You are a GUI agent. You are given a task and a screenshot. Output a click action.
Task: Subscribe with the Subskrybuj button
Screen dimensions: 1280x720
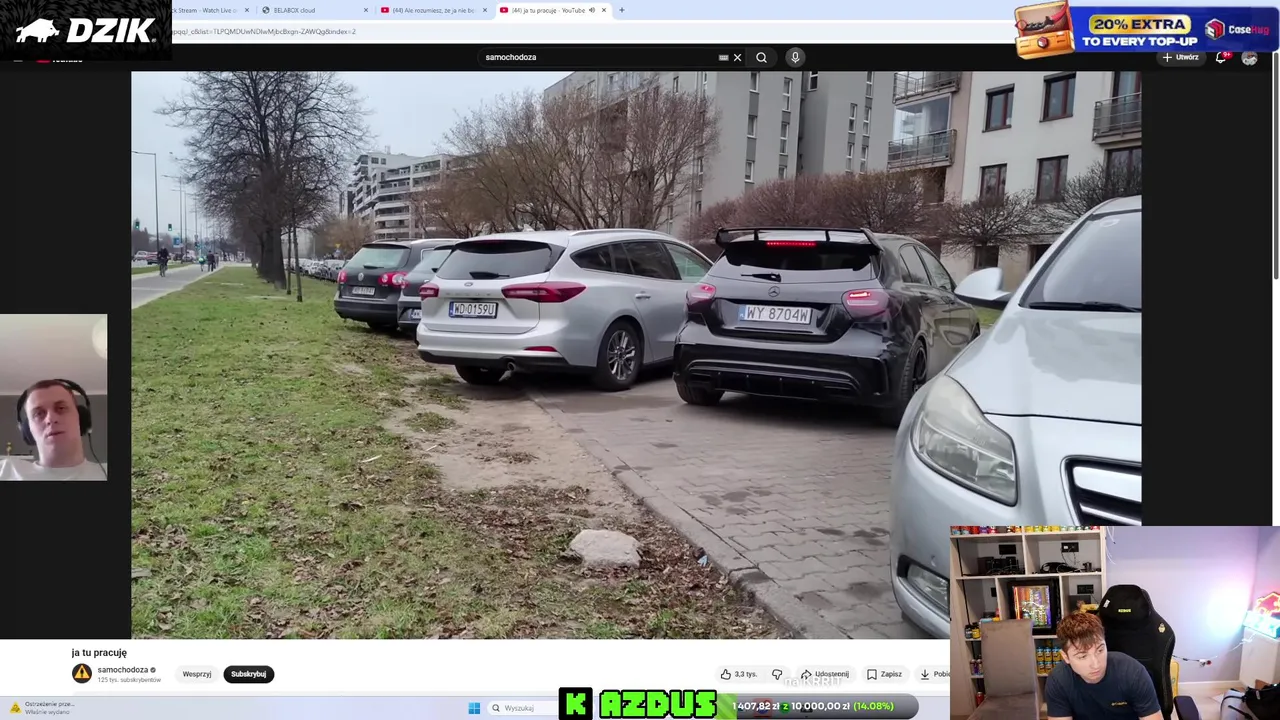point(248,674)
